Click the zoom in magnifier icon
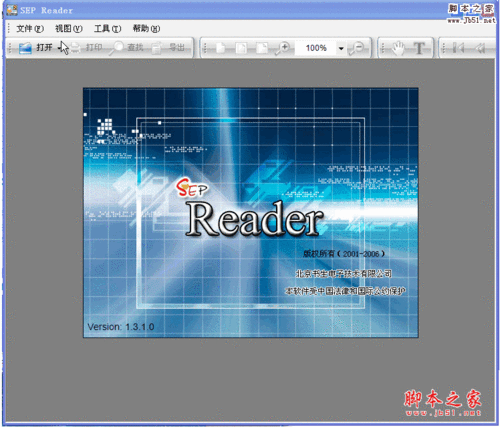Viewport: 500px width, 427px height. coord(282,48)
